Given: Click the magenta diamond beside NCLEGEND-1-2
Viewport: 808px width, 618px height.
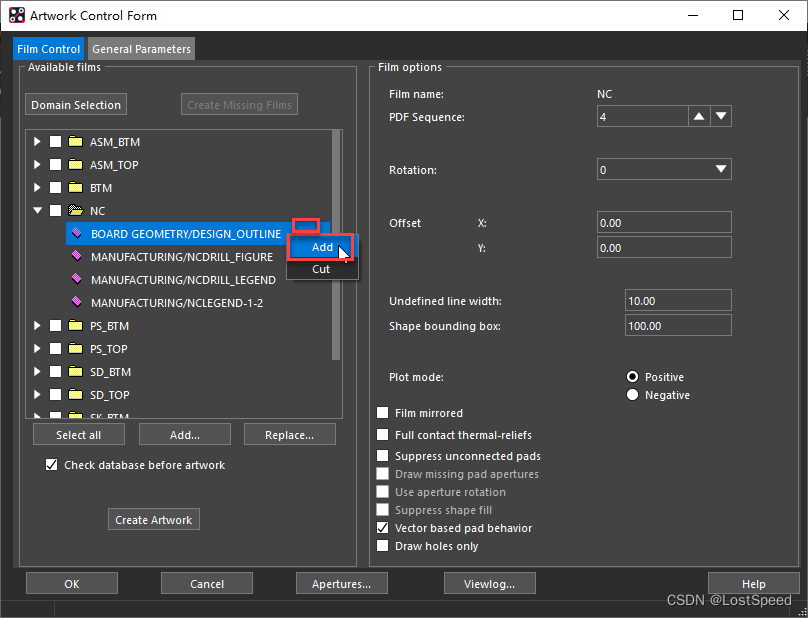Looking at the screenshot, I should [x=76, y=302].
